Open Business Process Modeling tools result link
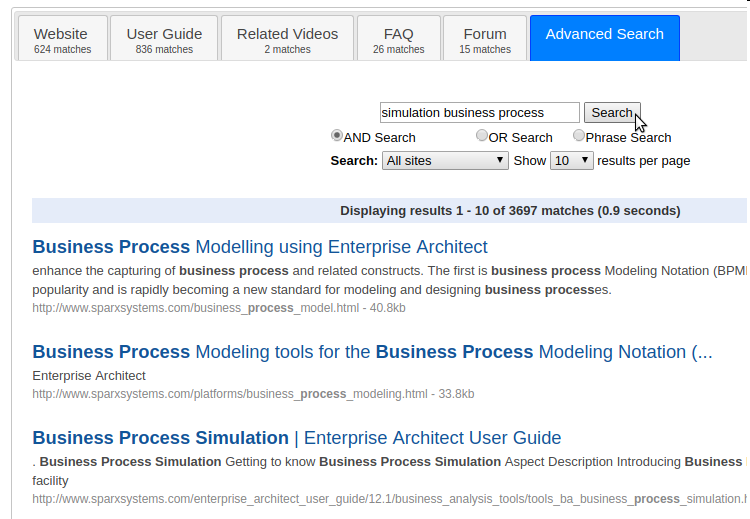The height and width of the screenshot is (519, 750). 372,352
